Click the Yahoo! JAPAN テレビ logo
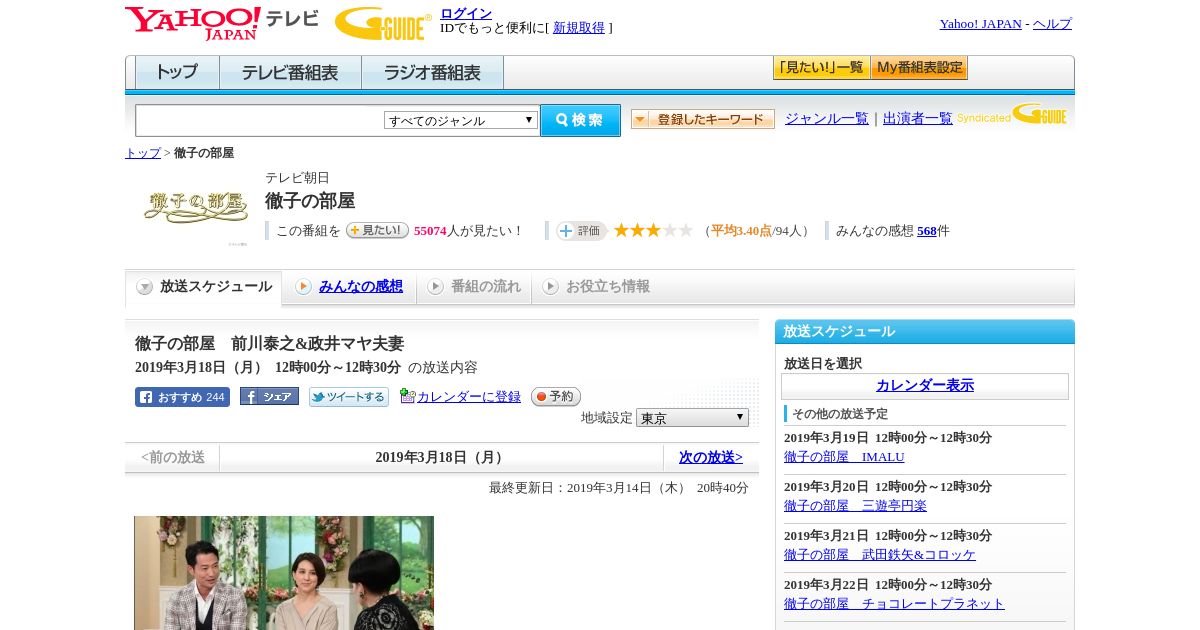 pos(222,23)
